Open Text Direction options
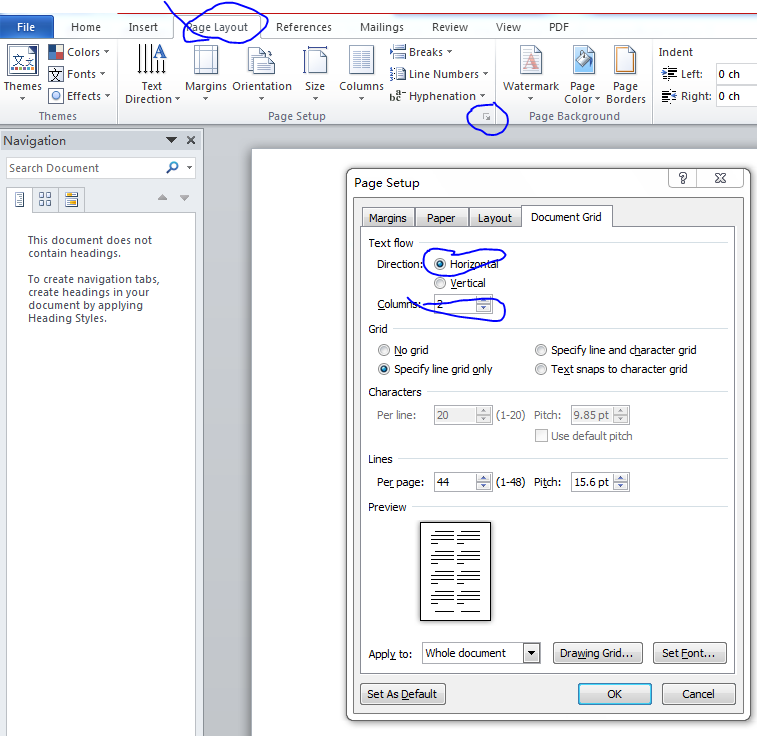This screenshot has height=736, width=757. coord(152,74)
